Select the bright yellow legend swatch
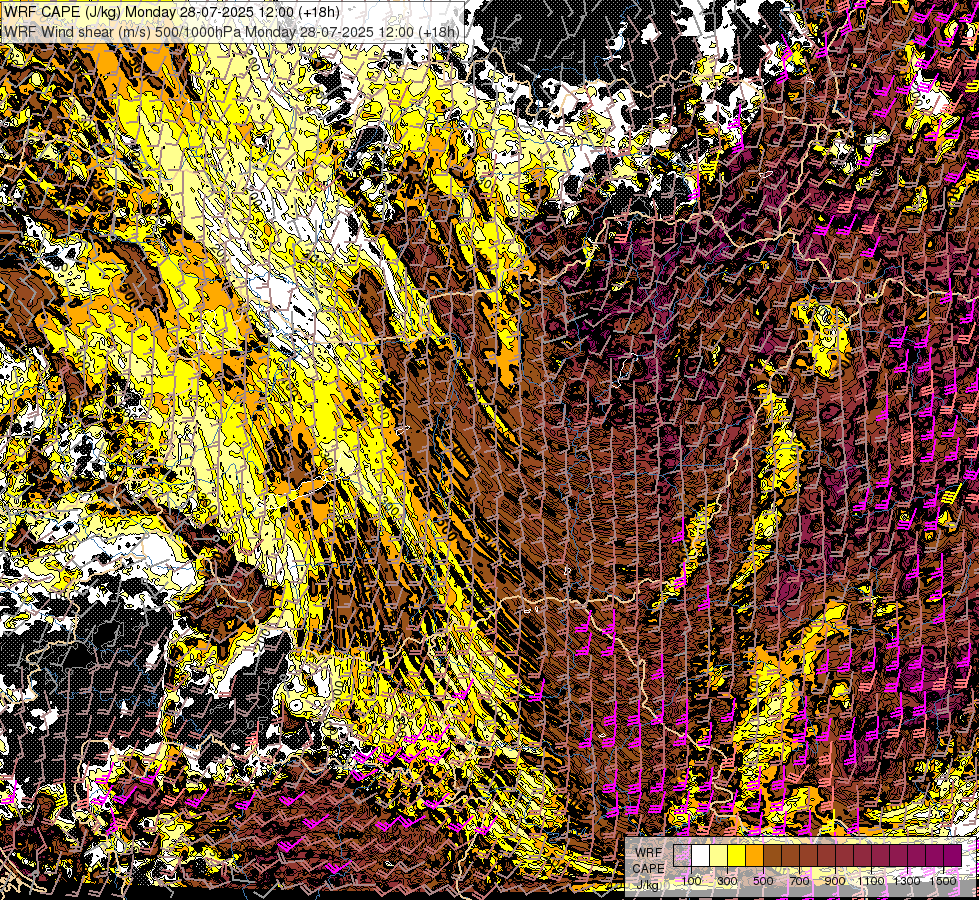Screen dimensions: 979x900 coord(737,855)
